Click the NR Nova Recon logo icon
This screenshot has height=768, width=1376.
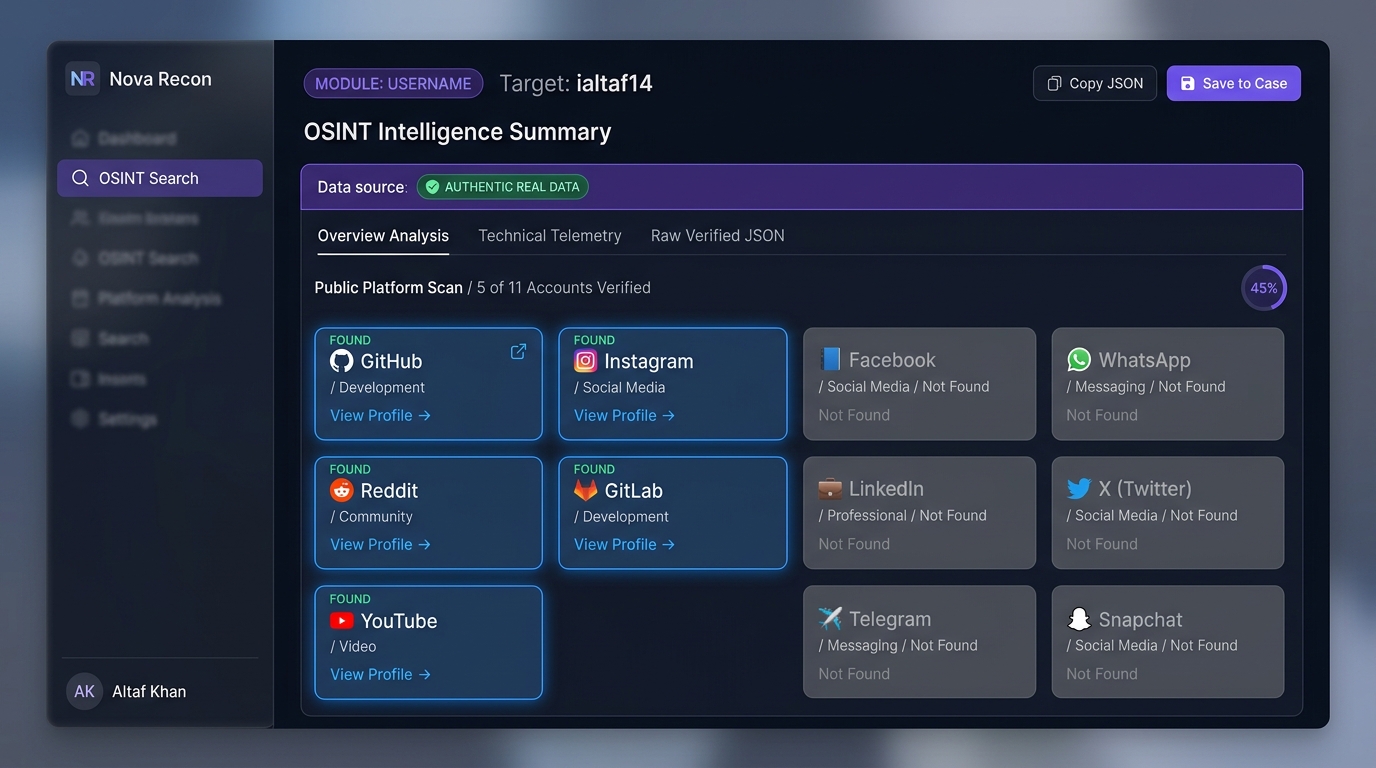(x=83, y=79)
